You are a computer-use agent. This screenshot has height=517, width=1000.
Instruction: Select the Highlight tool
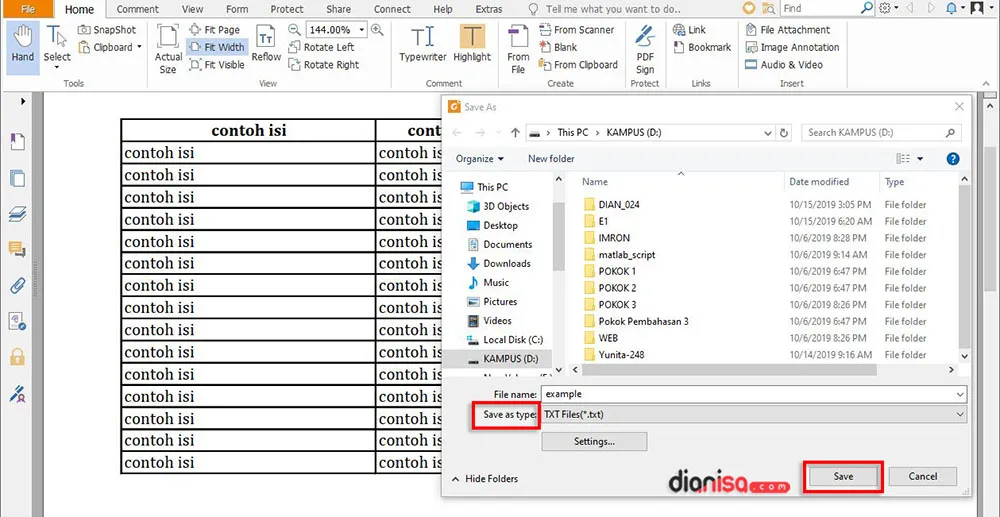[472, 45]
